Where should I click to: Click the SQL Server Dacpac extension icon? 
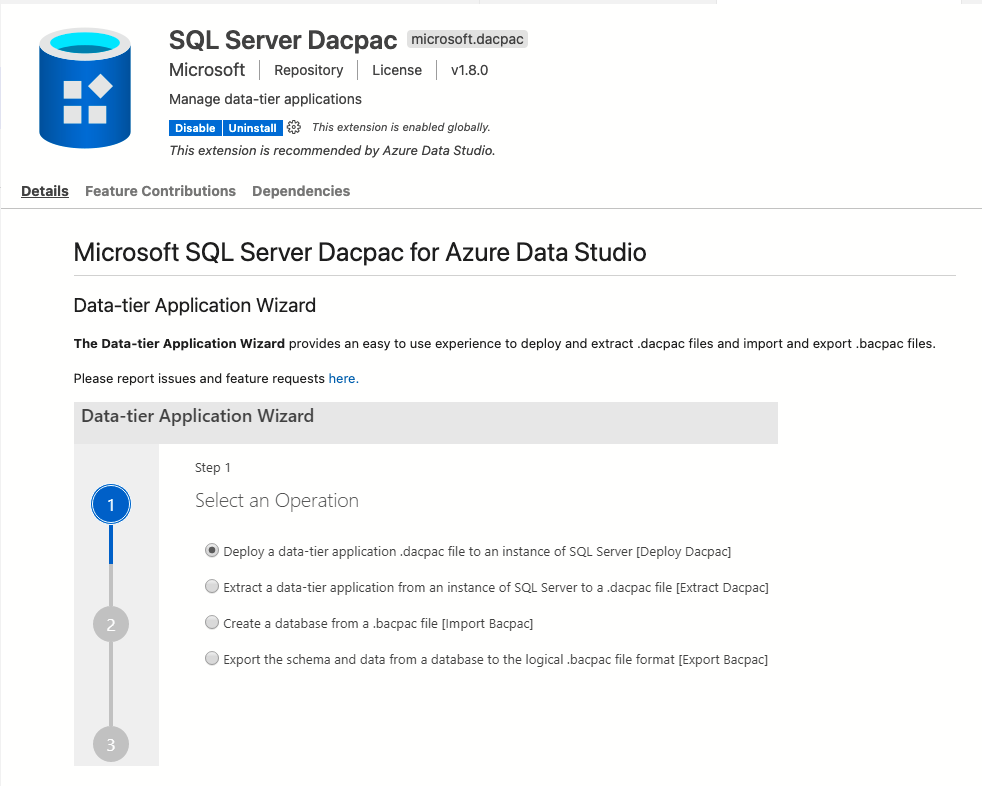pos(85,89)
